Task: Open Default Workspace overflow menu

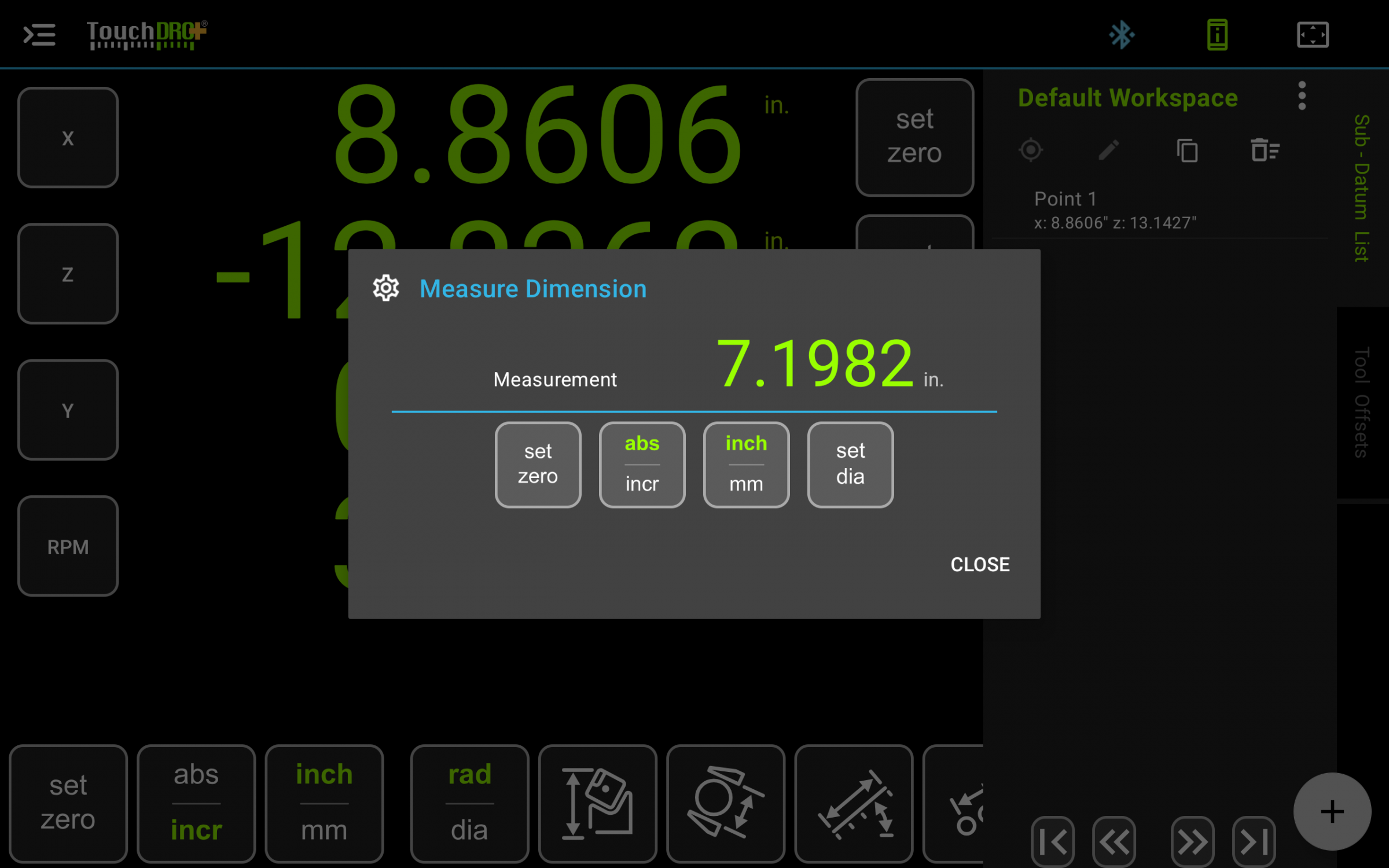Action: click(1302, 95)
